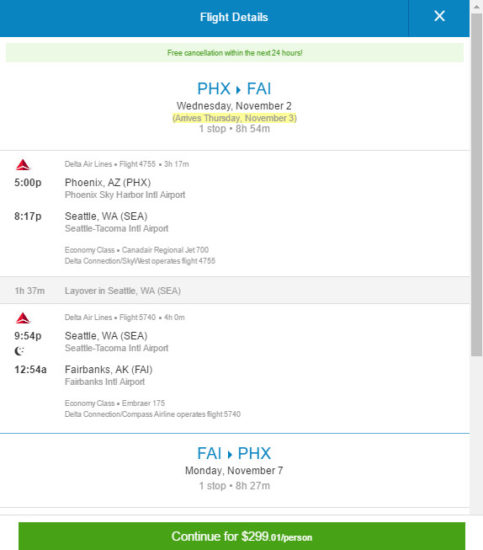Click Delta Air Lines Flight 4755 label
The width and height of the screenshot is (483, 550).
pyautogui.click(x=110, y=164)
